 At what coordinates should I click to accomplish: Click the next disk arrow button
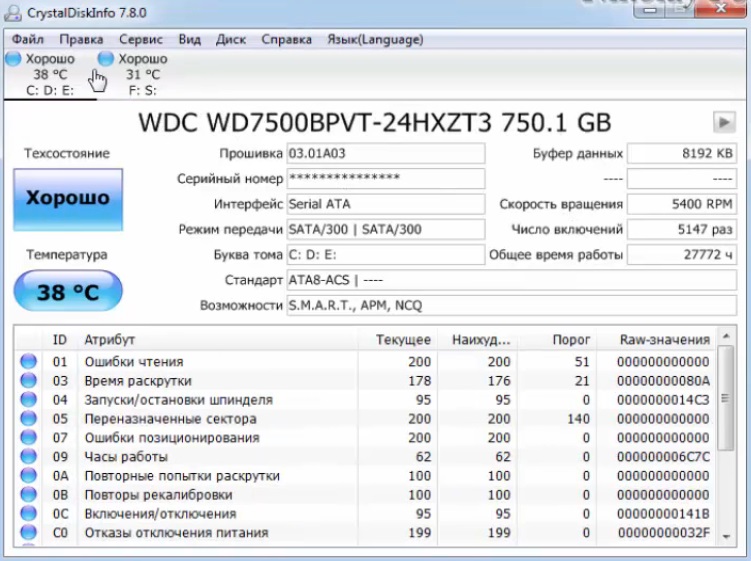(x=723, y=122)
